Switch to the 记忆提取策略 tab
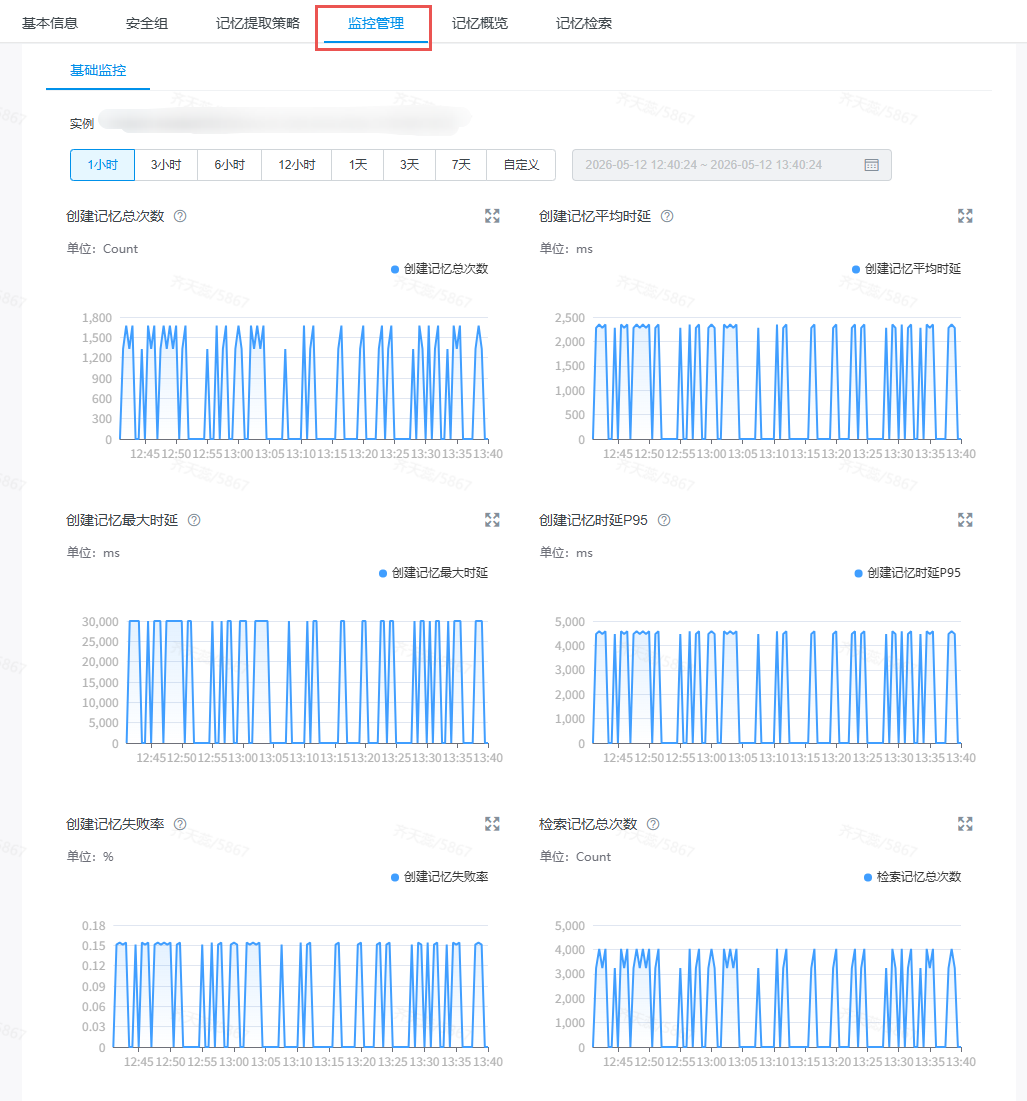1027x1101 pixels. 258,23
